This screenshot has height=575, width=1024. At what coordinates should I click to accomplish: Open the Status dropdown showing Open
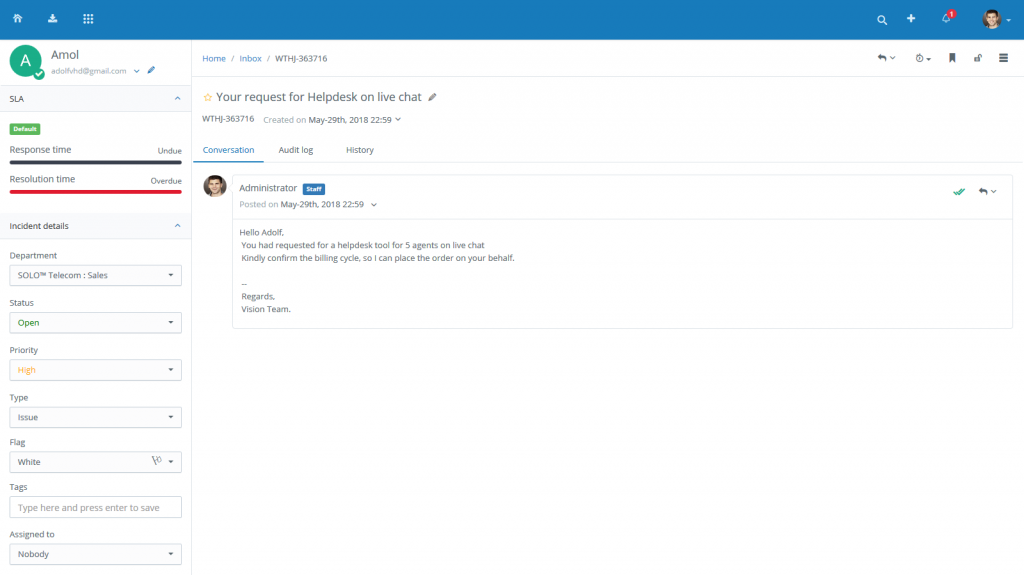pos(95,323)
